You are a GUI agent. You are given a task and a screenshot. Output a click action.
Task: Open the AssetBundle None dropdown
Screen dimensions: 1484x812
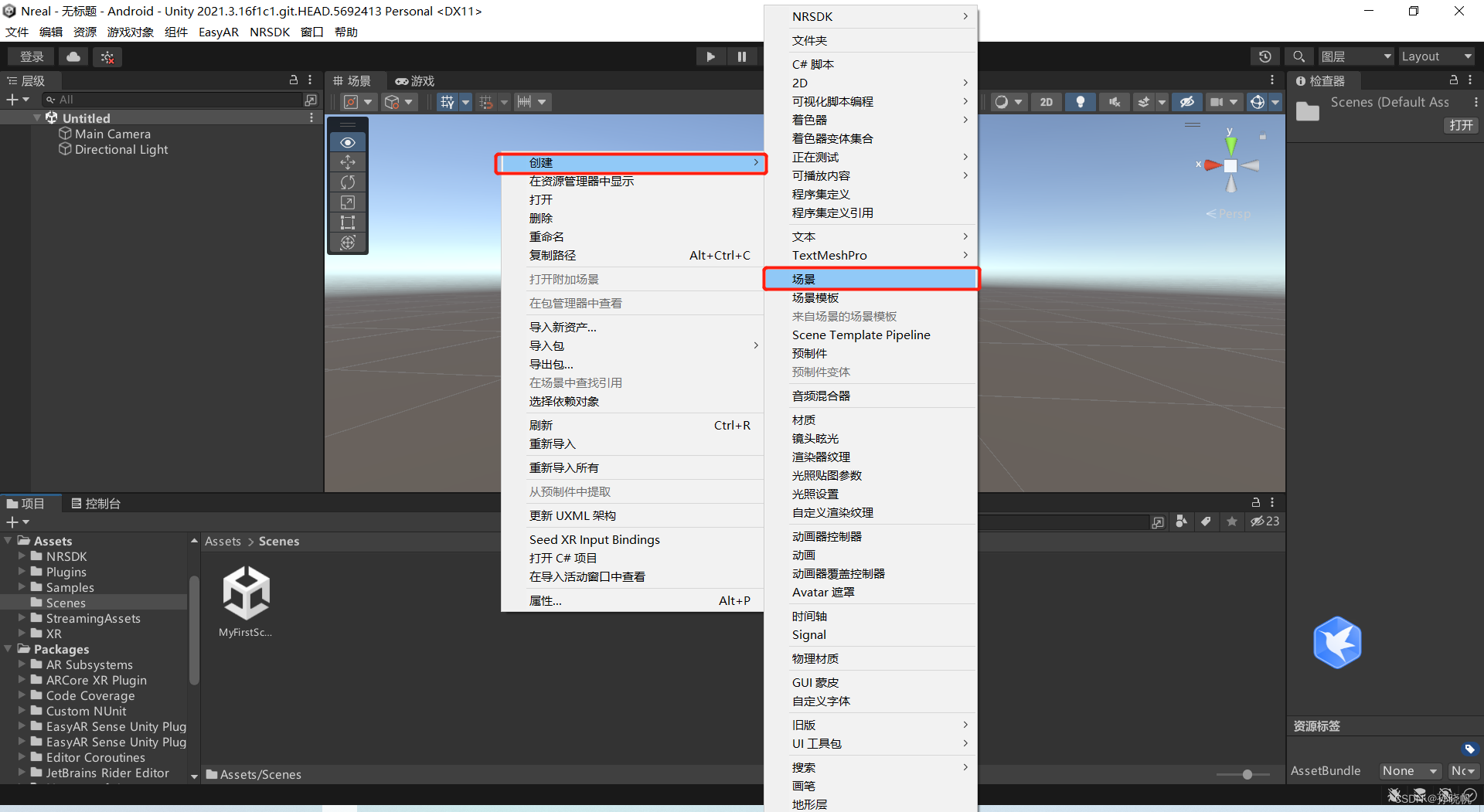(x=1411, y=771)
